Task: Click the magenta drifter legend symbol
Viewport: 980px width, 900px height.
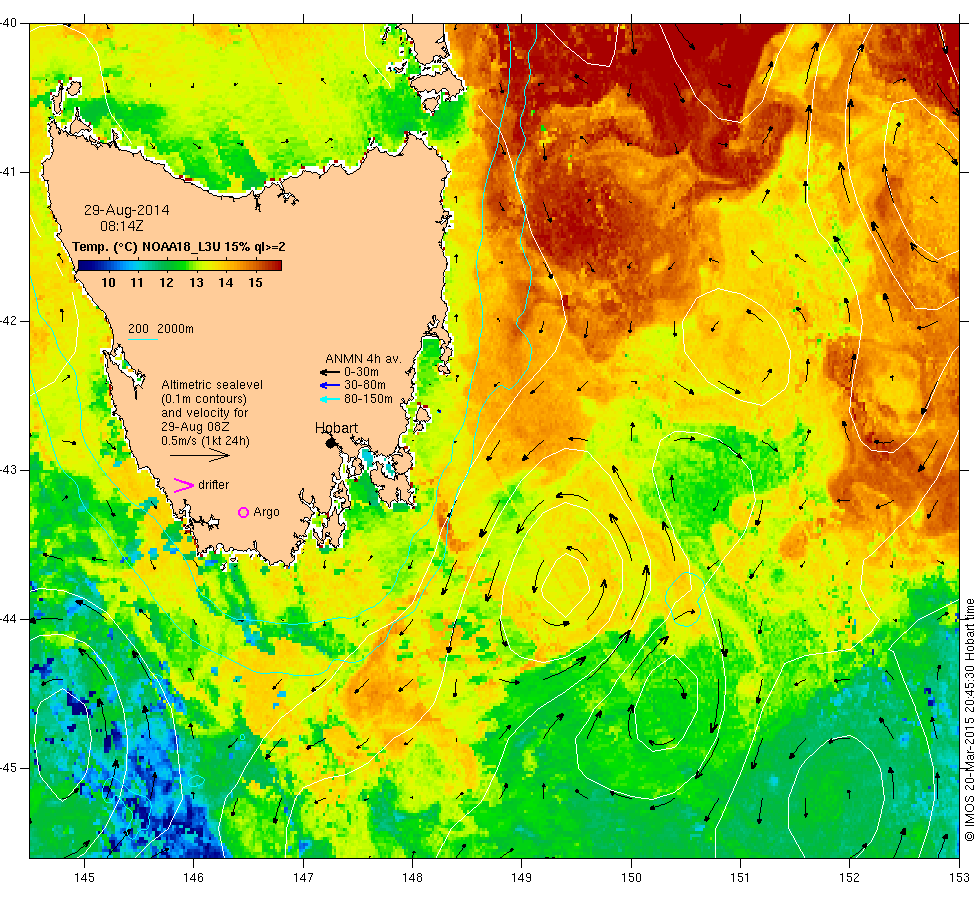Action: point(184,485)
